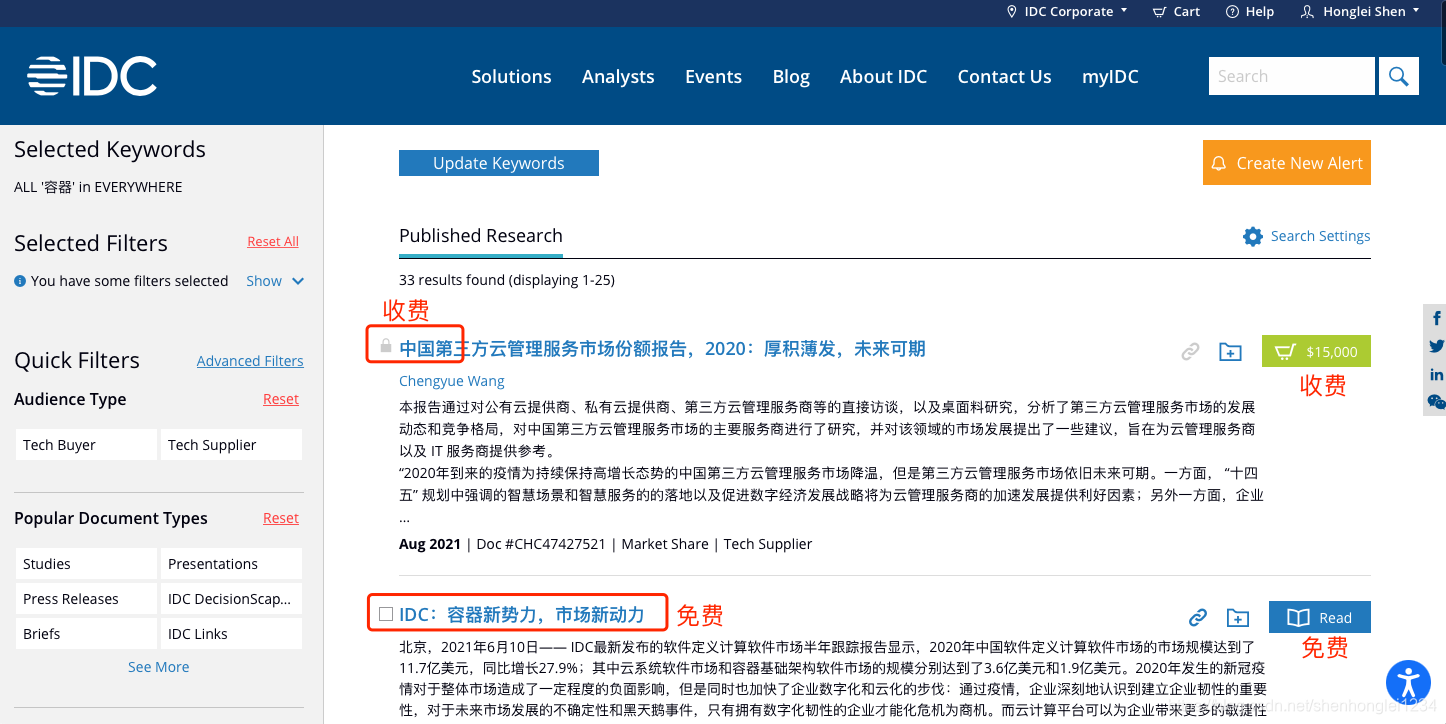The height and width of the screenshot is (724, 1446).
Task: Click into the Search input field
Action: point(1291,76)
